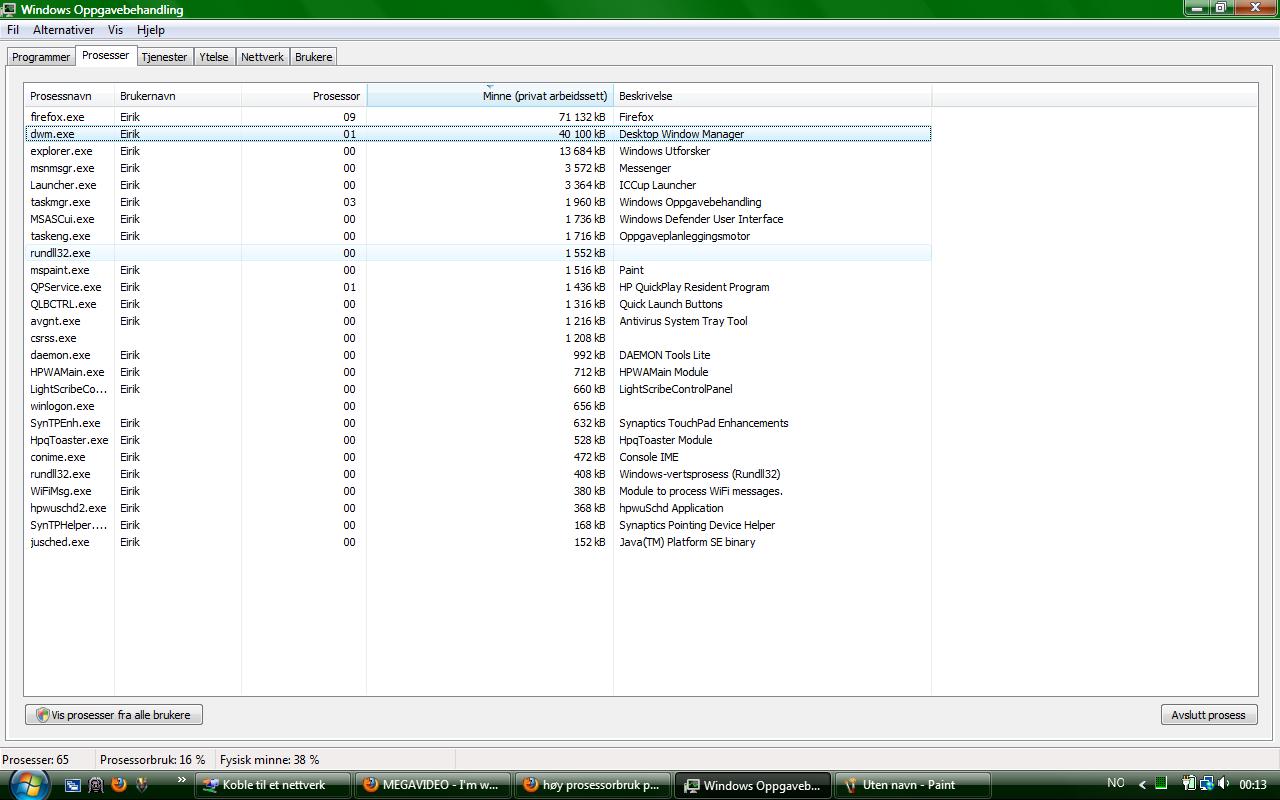Click the quick launch icon between Show Desktop and Firefox

click(96, 785)
